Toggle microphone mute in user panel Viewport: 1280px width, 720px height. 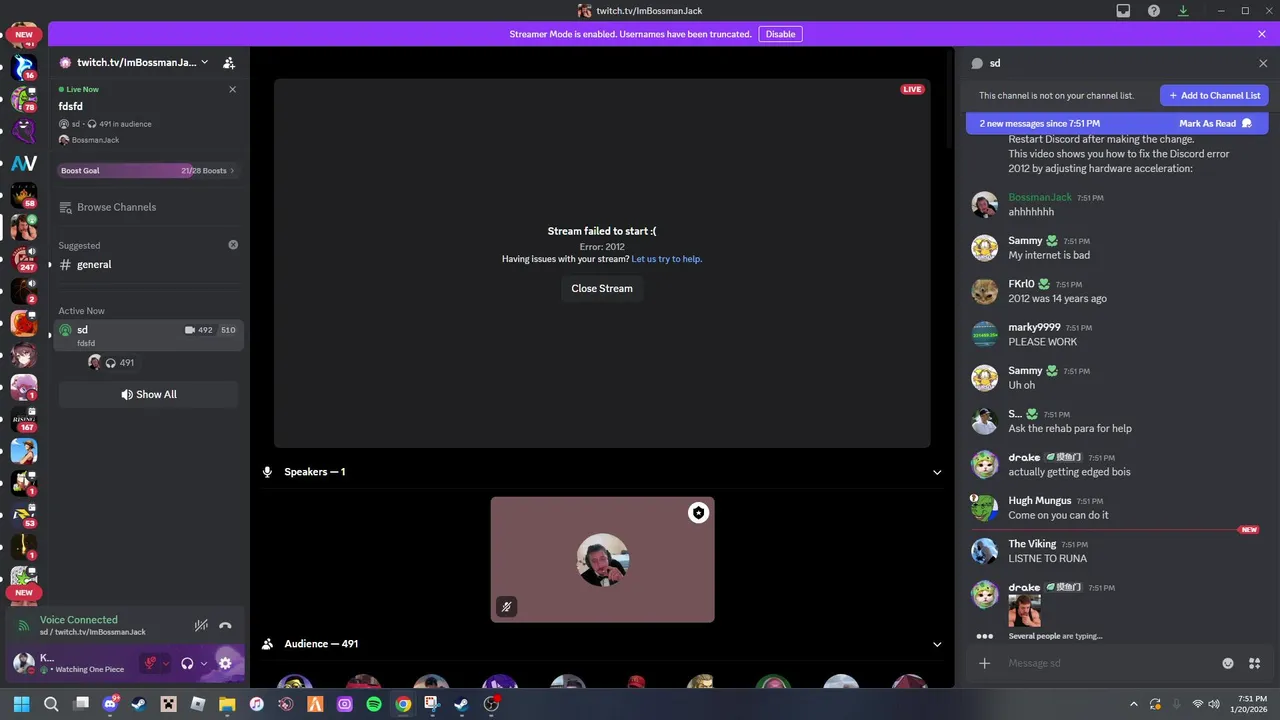pyautogui.click(x=150, y=663)
